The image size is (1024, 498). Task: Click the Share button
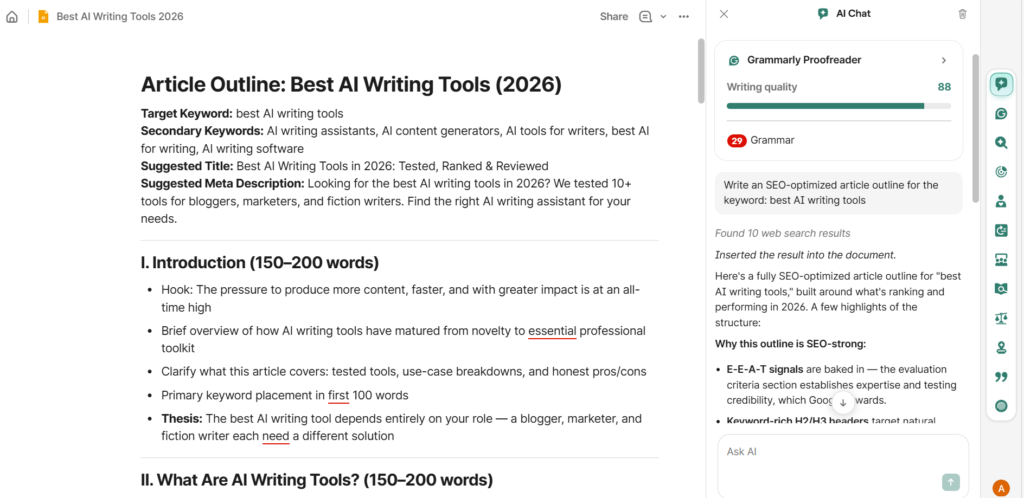tap(613, 16)
